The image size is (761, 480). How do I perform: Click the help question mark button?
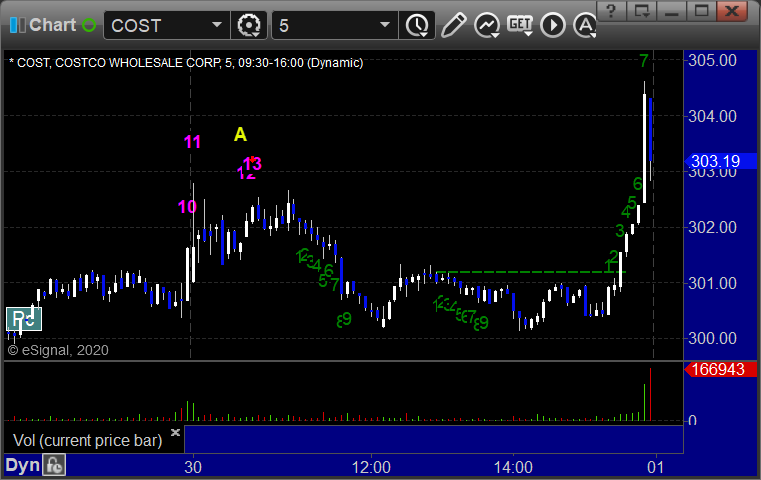click(611, 11)
